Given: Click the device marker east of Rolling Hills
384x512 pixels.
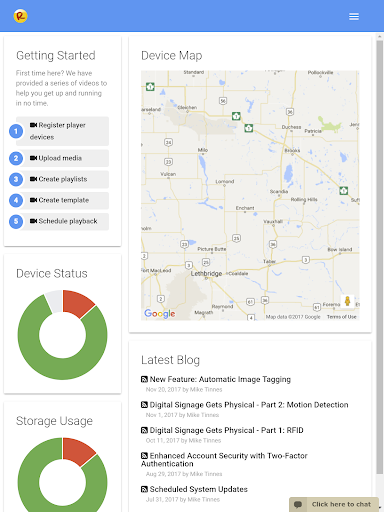Looking at the screenshot, I should point(344,191).
